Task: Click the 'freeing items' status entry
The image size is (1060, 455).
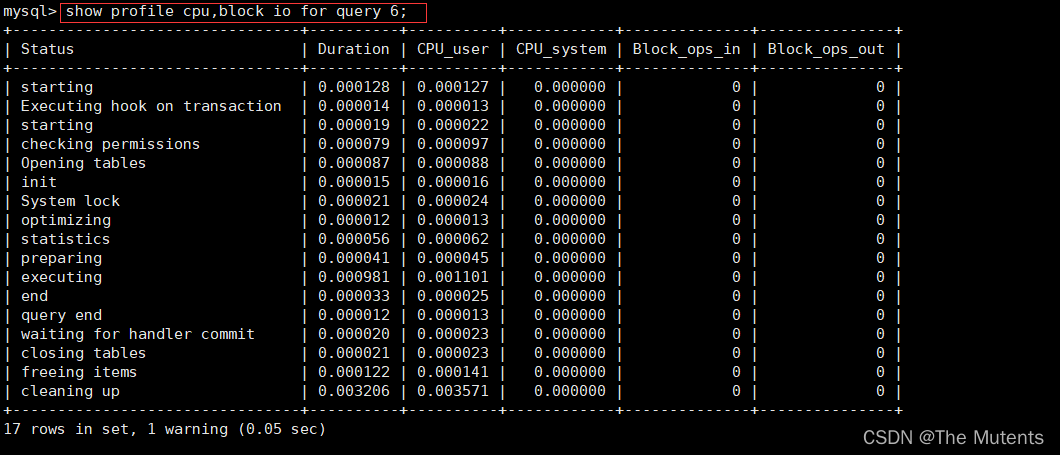Action: click(x=79, y=372)
